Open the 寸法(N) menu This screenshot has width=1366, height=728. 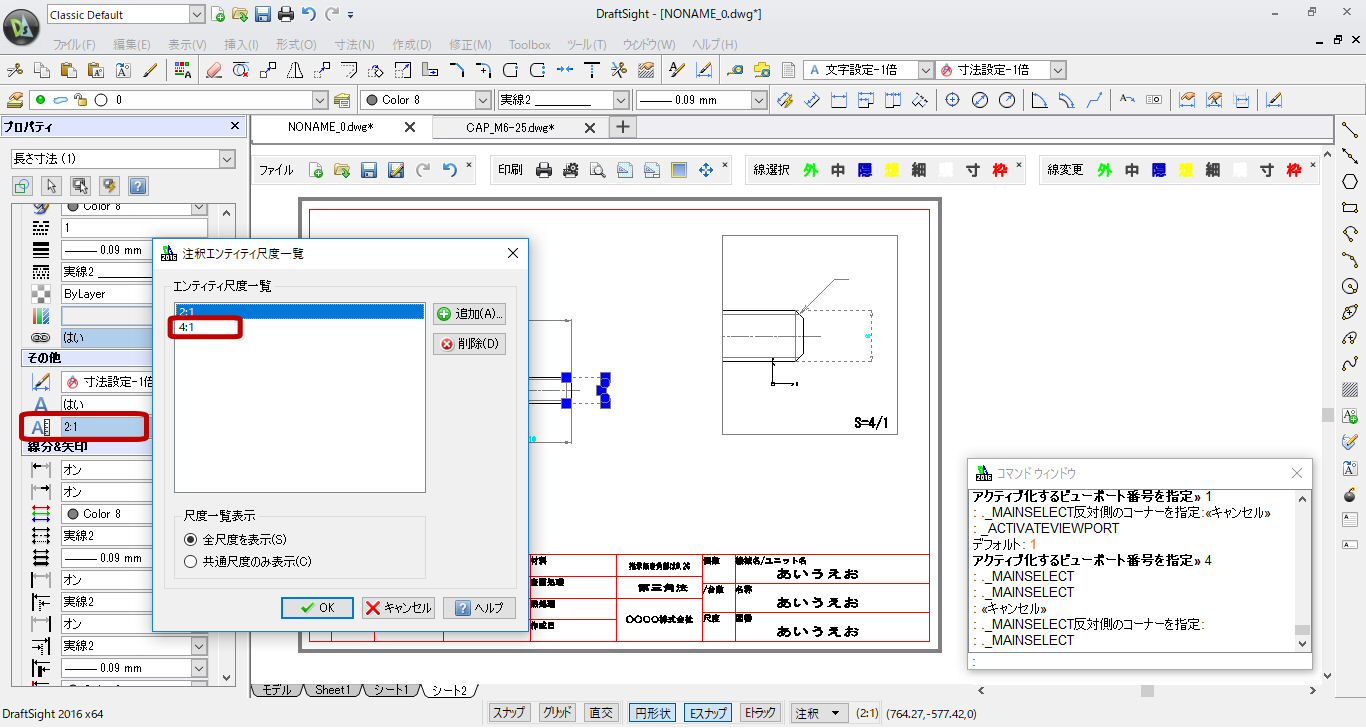point(354,45)
